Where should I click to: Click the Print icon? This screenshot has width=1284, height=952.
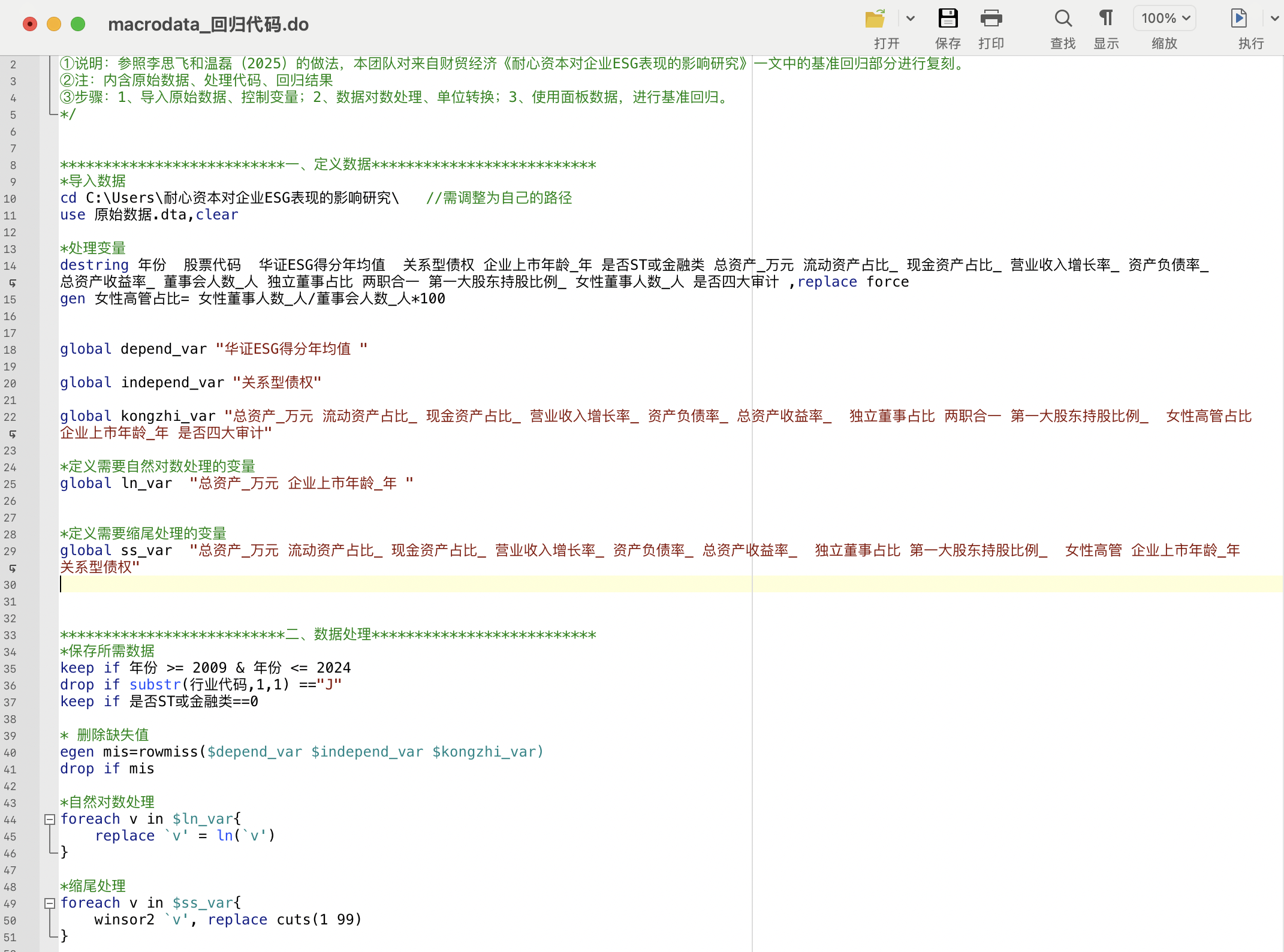pos(991,19)
